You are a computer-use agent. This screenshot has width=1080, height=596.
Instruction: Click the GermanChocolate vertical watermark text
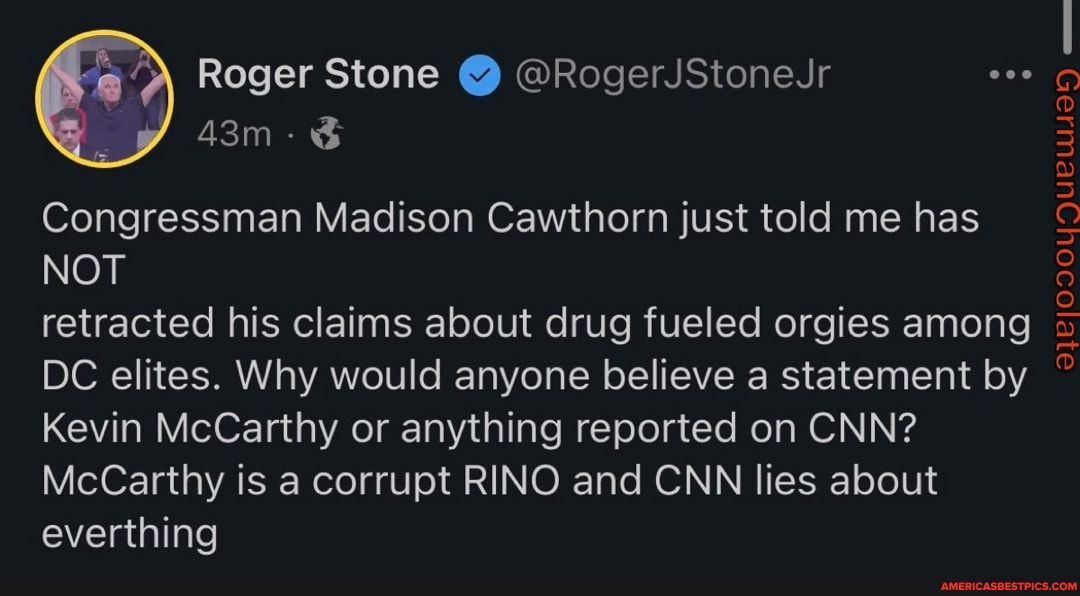(x=1064, y=220)
